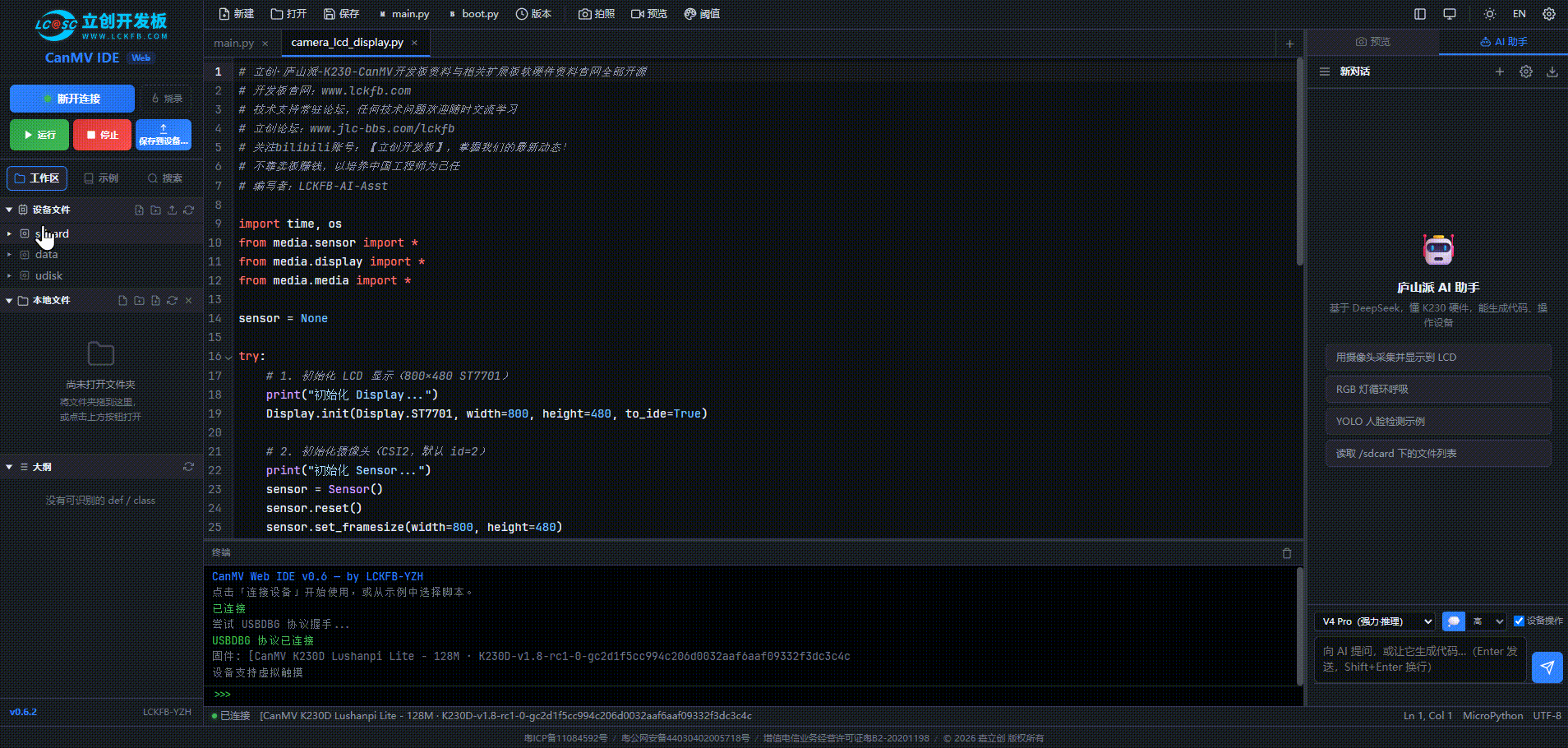Toggle the light/dark theme sun icon
The height and width of the screenshot is (748, 1568).
point(1490,14)
